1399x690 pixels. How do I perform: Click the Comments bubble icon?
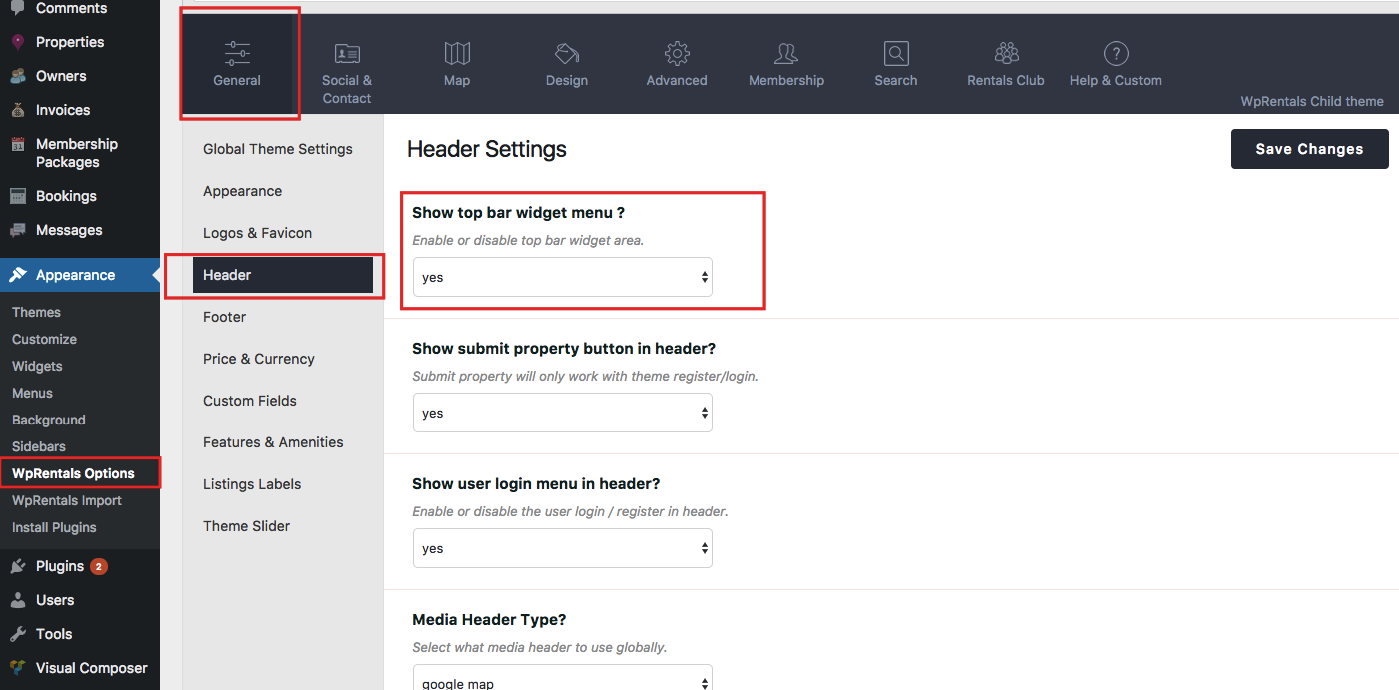[x=18, y=8]
